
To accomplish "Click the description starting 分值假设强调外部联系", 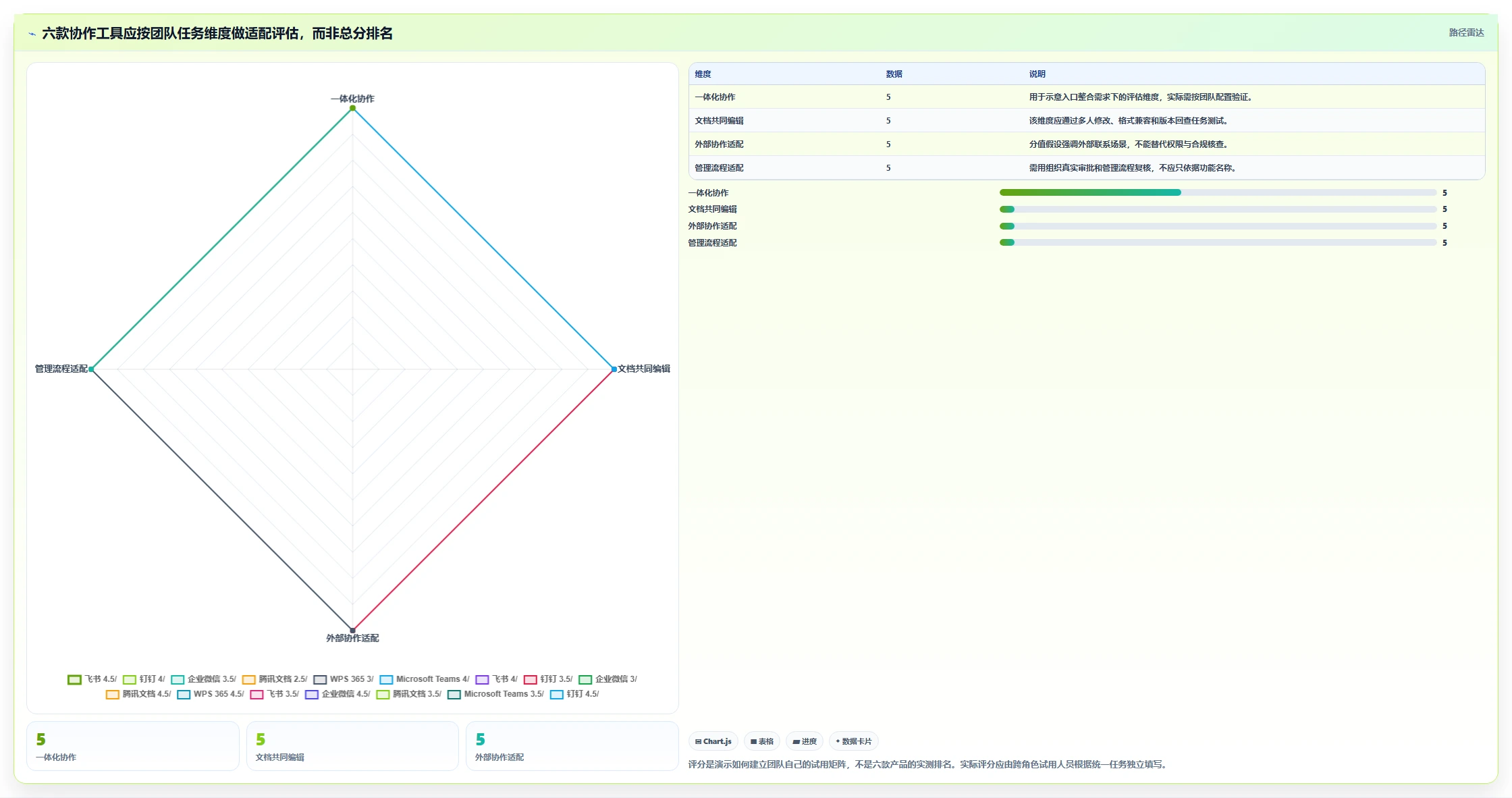I will coord(1129,144).
